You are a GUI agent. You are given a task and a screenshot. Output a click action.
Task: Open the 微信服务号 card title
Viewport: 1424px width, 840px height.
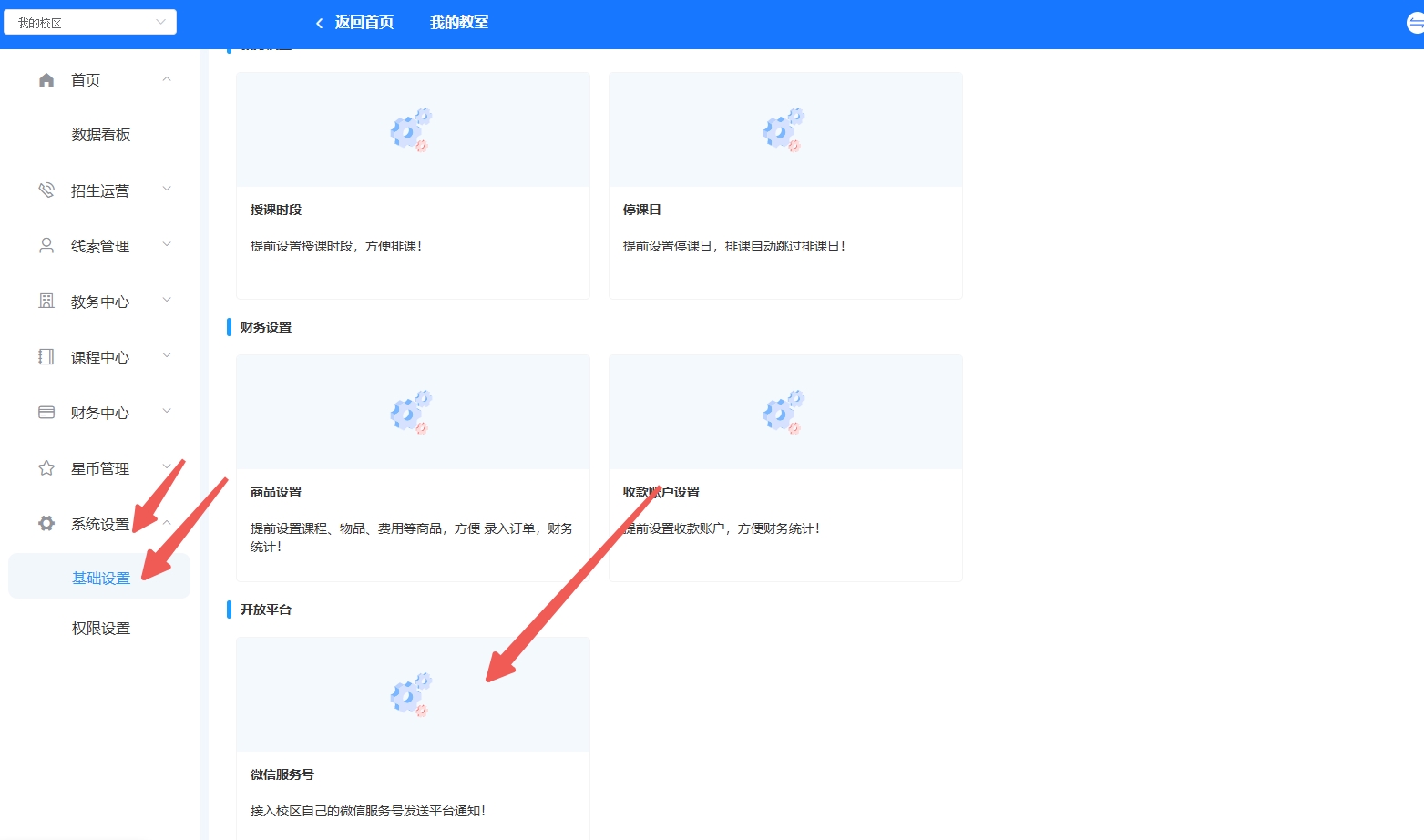tap(282, 774)
